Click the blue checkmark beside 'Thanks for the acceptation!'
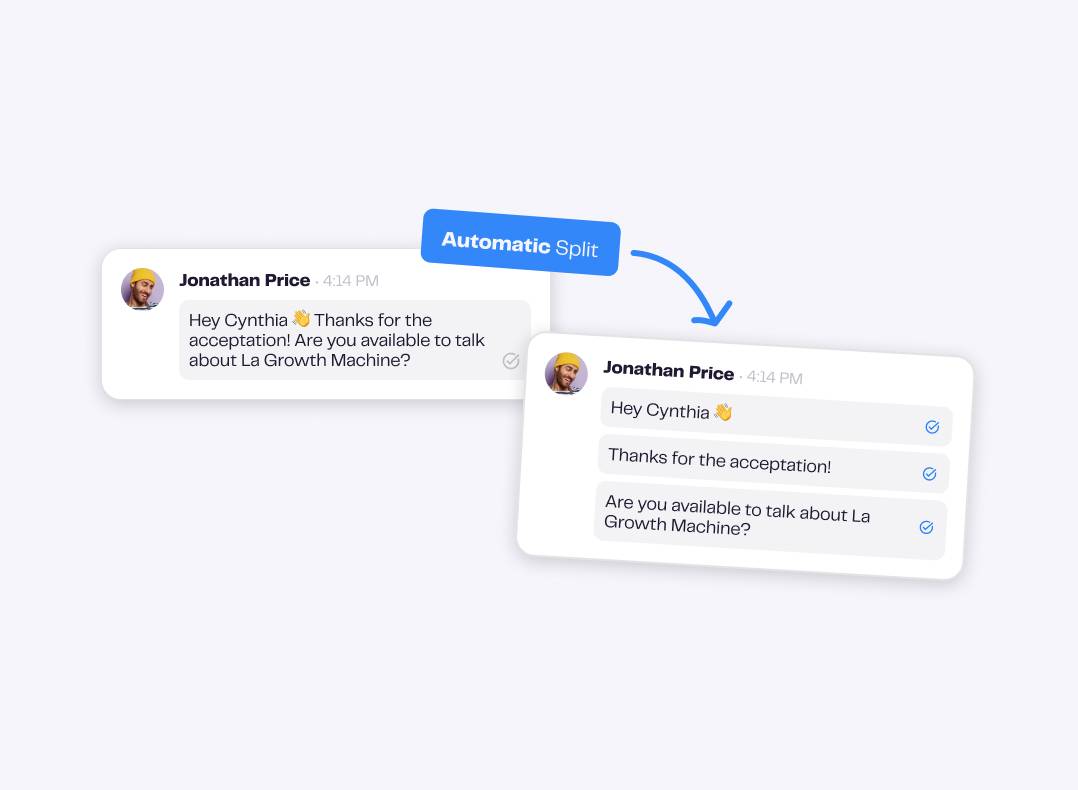Viewport: 1078px width, 790px height. [x=930, y=474]
